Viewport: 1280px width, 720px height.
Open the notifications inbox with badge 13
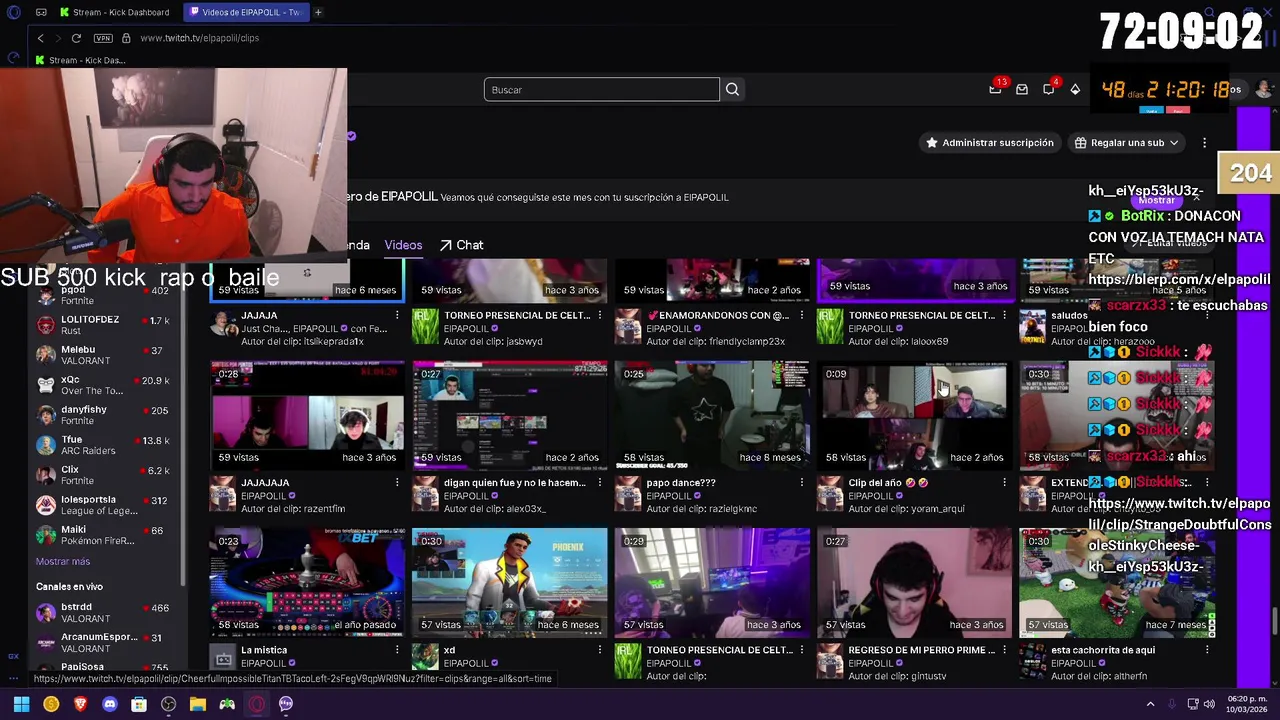(995, 90)
